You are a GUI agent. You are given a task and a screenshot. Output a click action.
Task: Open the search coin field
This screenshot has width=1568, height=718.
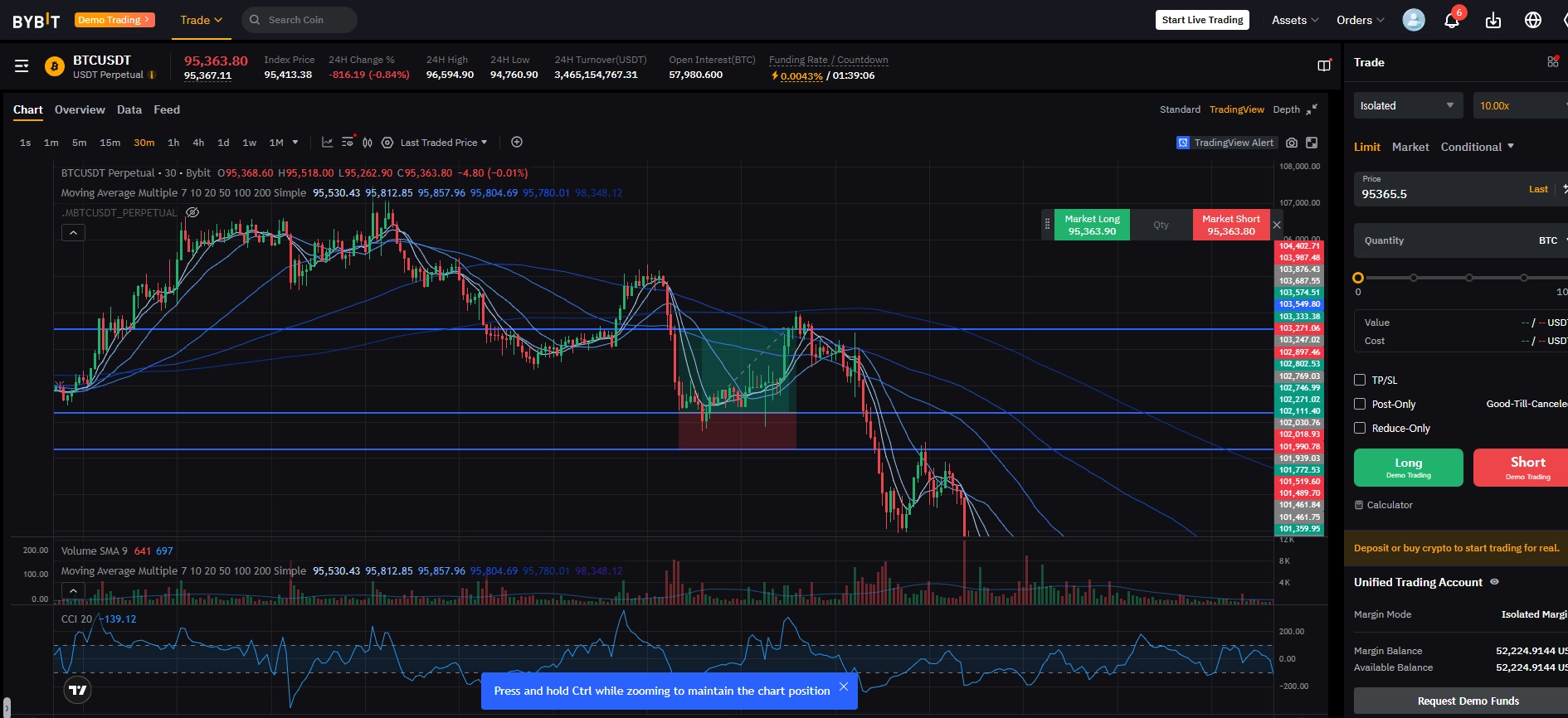[x=299, y=20]
